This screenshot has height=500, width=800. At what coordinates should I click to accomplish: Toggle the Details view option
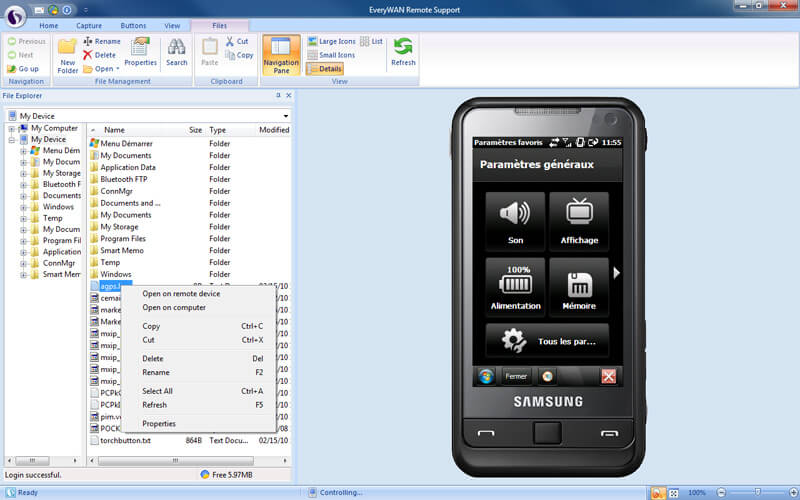(325, 69)
